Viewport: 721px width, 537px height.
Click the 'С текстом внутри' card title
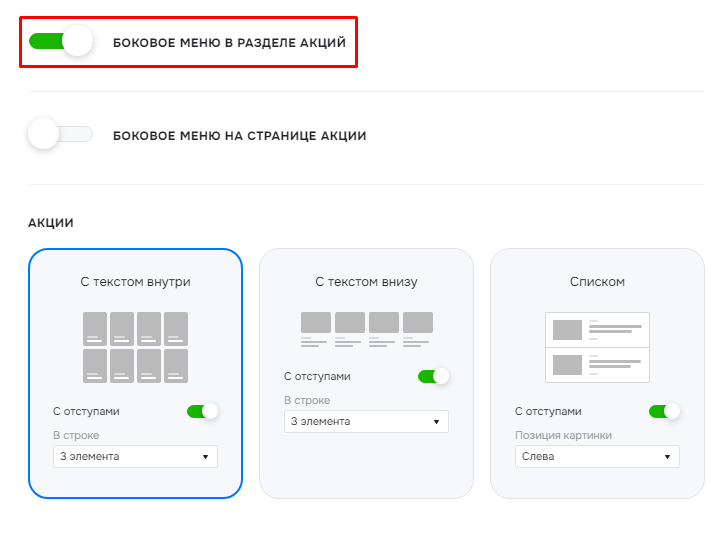(x=135, y=281)
